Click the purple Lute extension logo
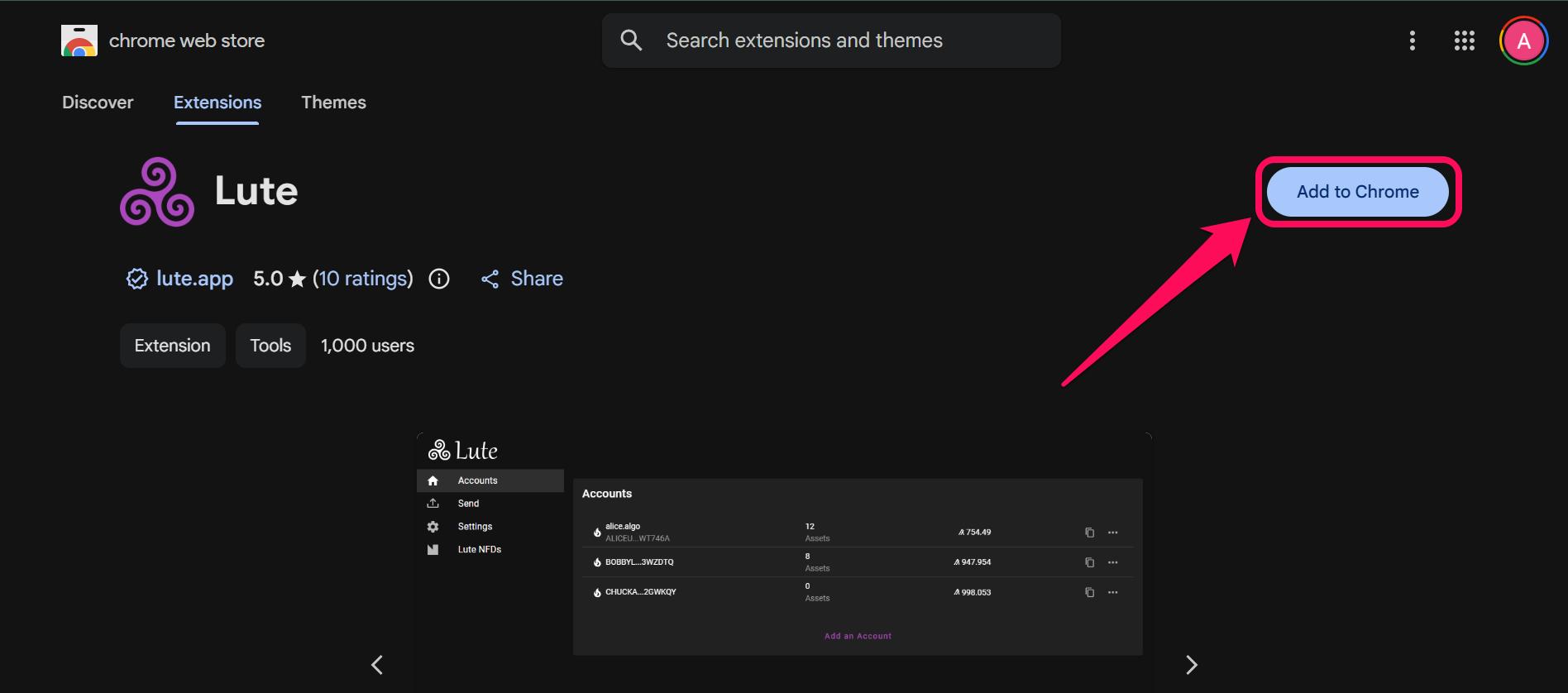The width and height of the screenshot is (1568, 693). tap(157, 192)
